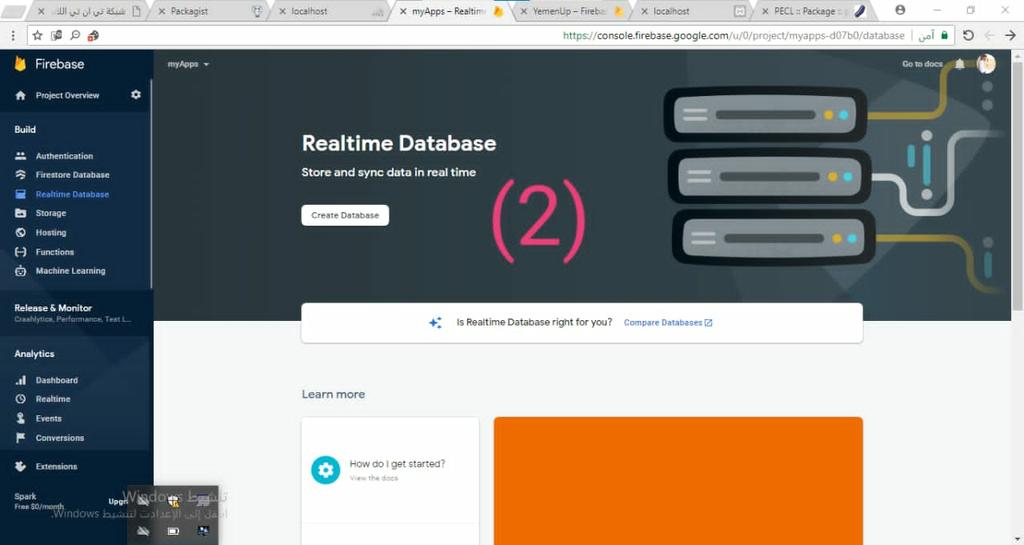Collapse the Build section heading
Viewport: 1024px width, 545px height.
pyautogui.click(x=25, y=129)
